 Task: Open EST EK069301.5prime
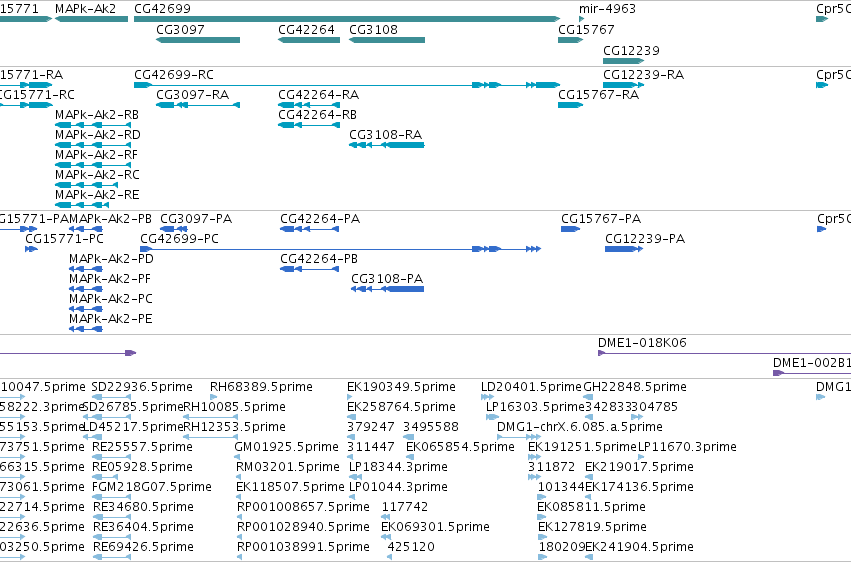tap(386, 537)
